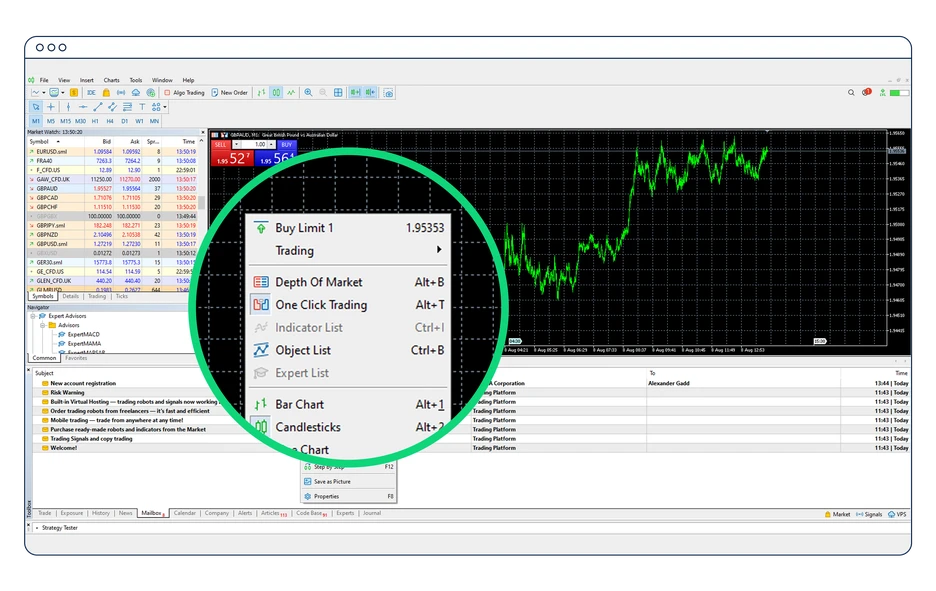Open the signals radio-wave toolbar icon
Image resolution: width=936 pixels, height=591 pixels.
pyautogui.click(x=121, y=93)
